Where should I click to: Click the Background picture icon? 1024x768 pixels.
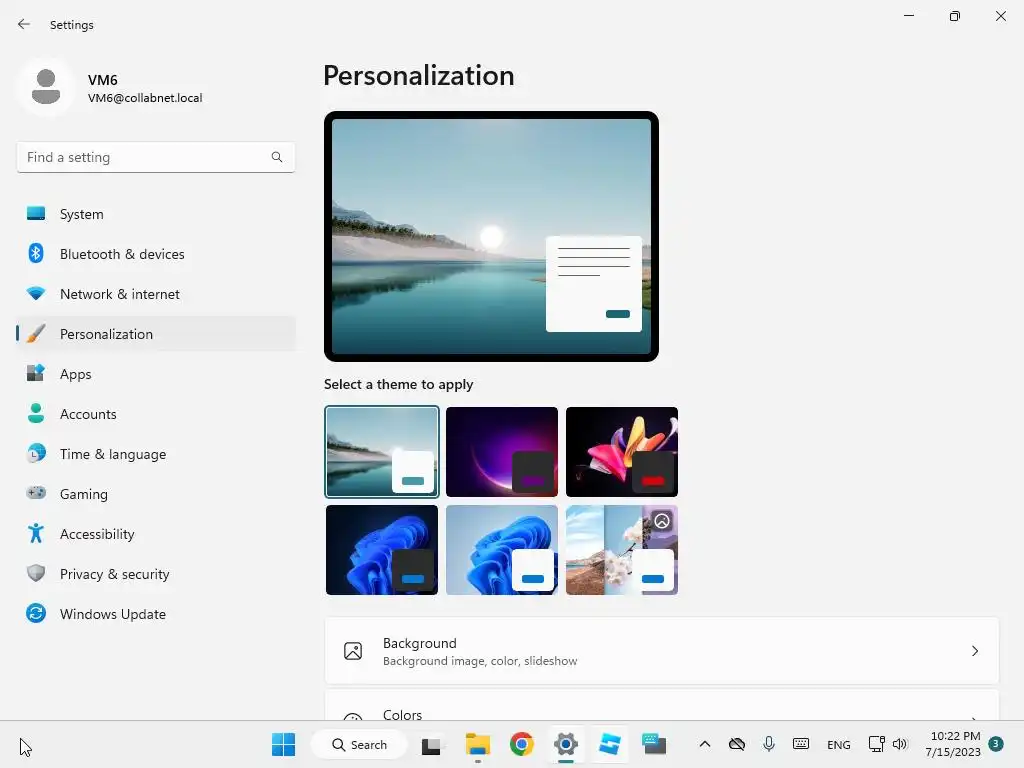point(353,651)
